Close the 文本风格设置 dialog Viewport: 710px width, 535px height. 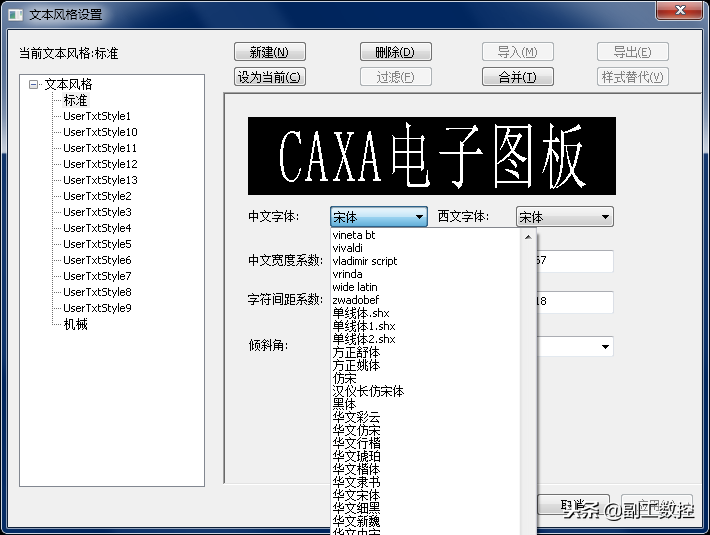click(x=679, y=11)
